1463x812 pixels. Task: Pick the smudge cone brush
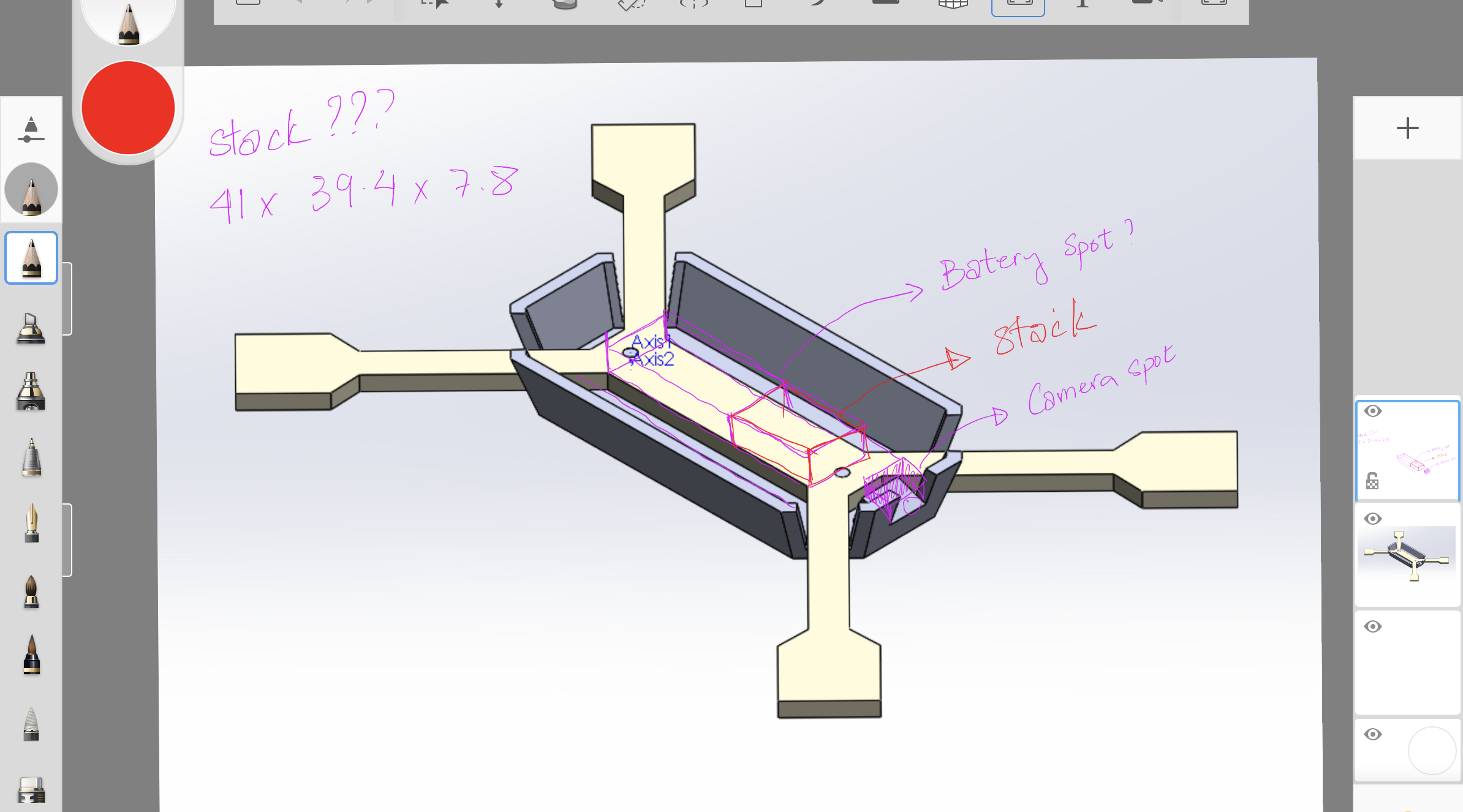pos(31,723)
